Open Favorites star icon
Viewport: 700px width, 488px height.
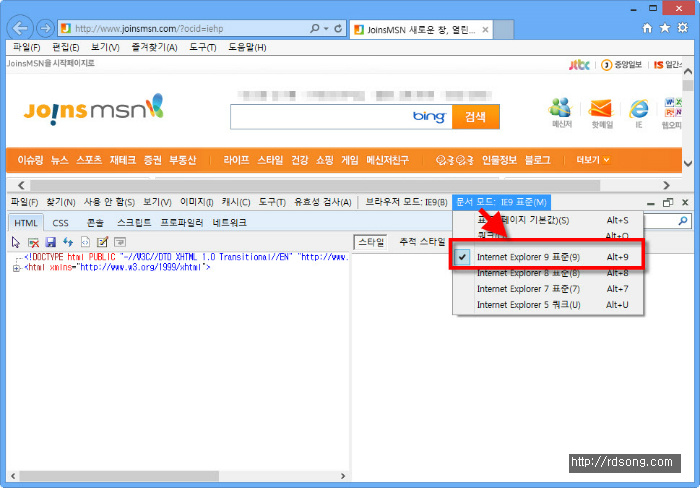665,28
